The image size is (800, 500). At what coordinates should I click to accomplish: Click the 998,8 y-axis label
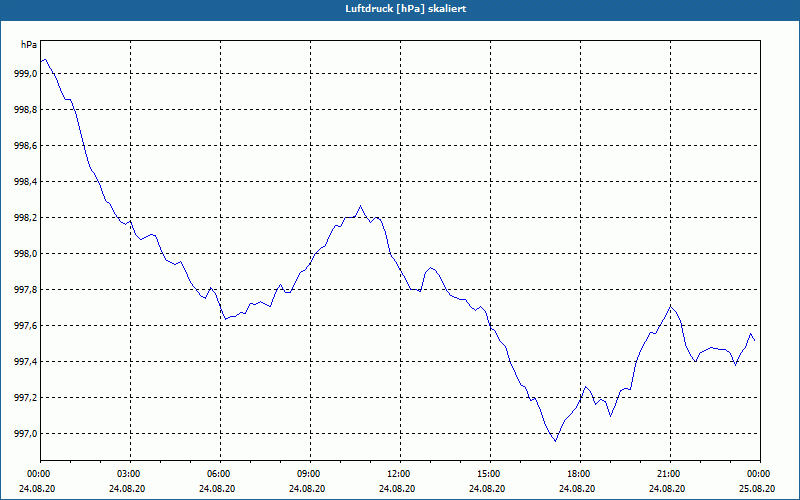[26, 110]
